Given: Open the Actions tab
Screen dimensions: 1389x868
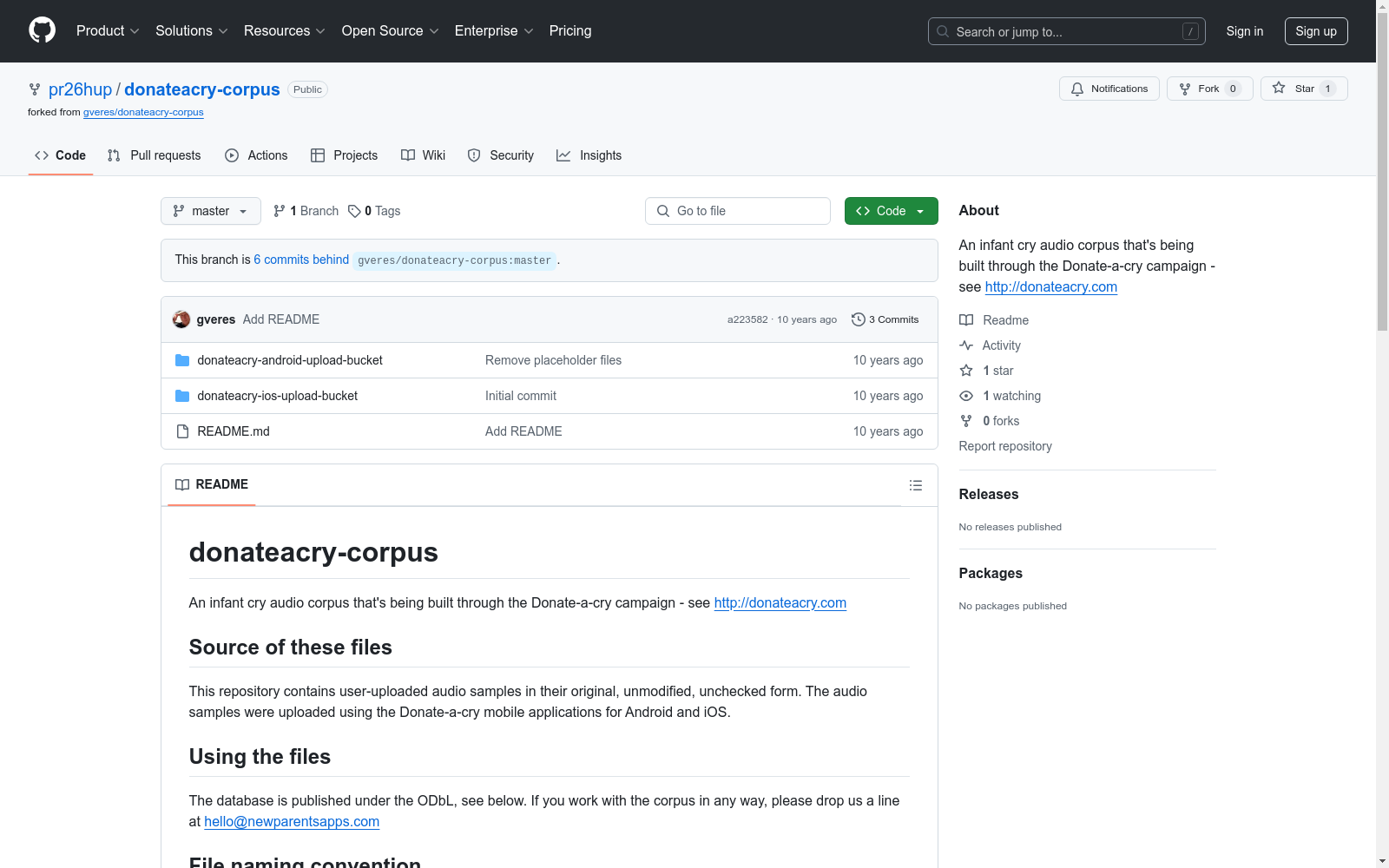Looking at the screenshot, I should (256, 155).
